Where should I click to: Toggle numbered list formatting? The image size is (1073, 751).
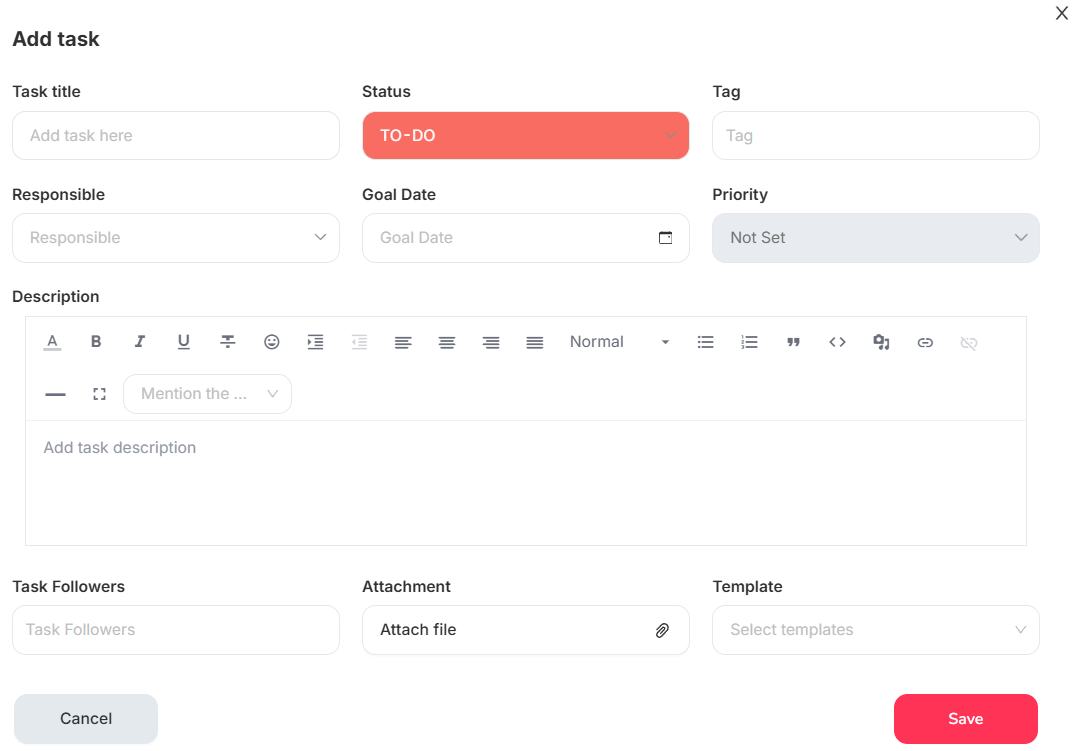pyautogui.click(x=750, y=341)
